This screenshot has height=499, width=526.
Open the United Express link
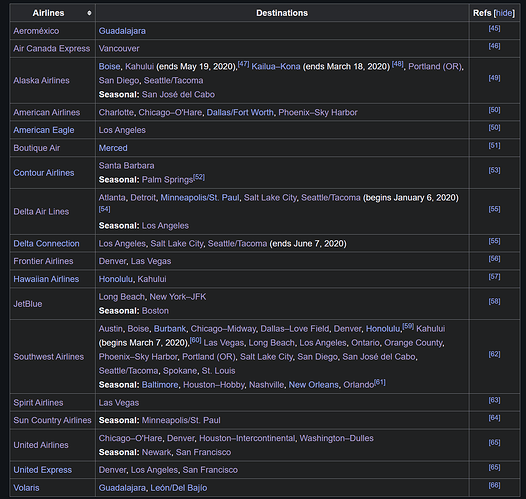coord(43,470)
